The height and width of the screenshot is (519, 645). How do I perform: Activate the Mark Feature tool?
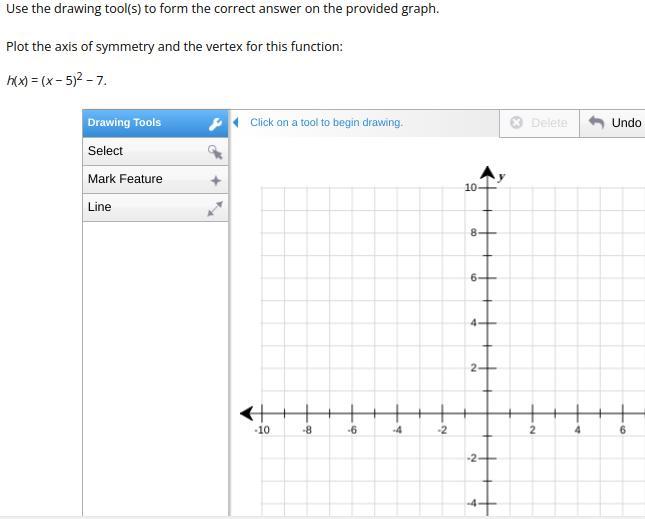coord(125,179)
